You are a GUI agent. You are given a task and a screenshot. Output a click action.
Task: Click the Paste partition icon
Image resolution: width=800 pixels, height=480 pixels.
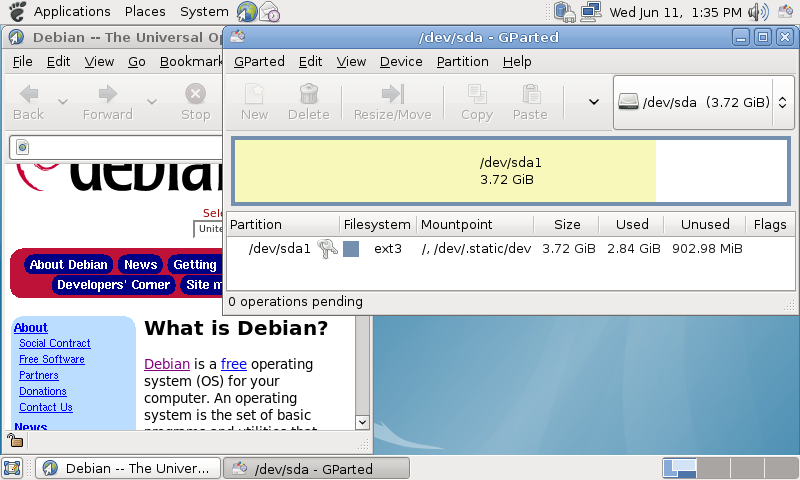click(531, 94)
